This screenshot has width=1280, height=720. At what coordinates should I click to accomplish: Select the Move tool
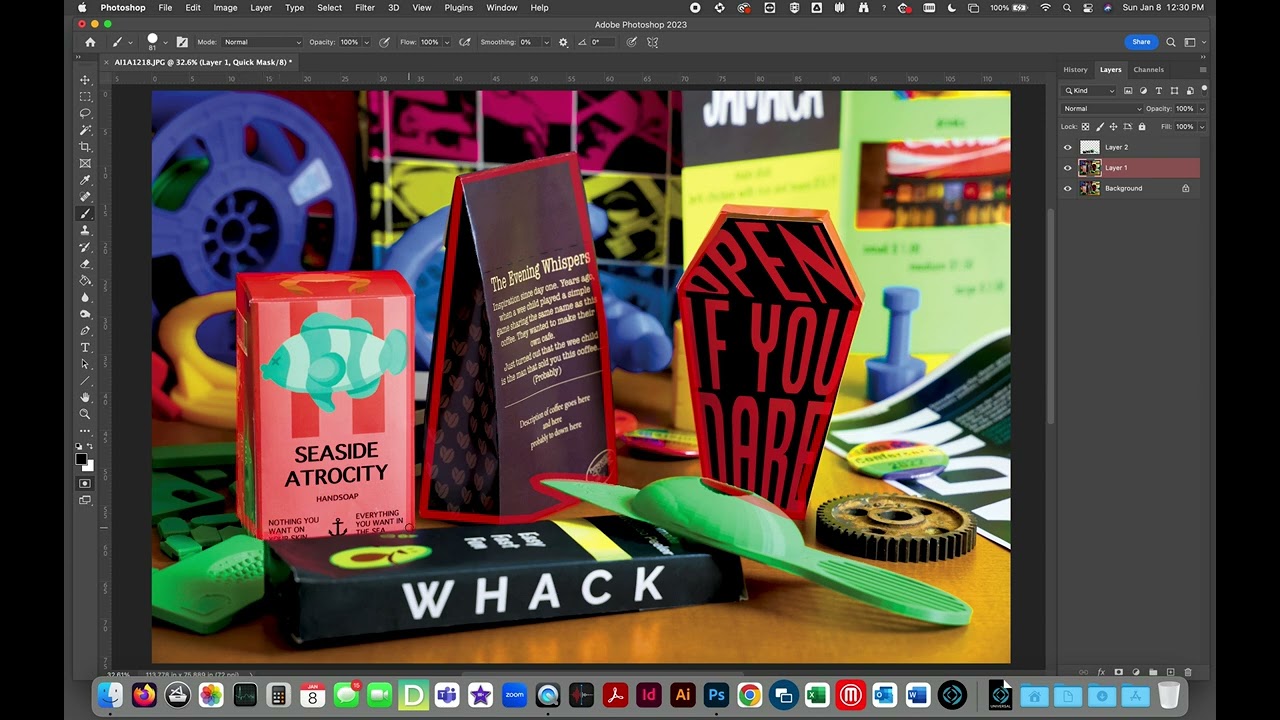(x=85, y=80)
